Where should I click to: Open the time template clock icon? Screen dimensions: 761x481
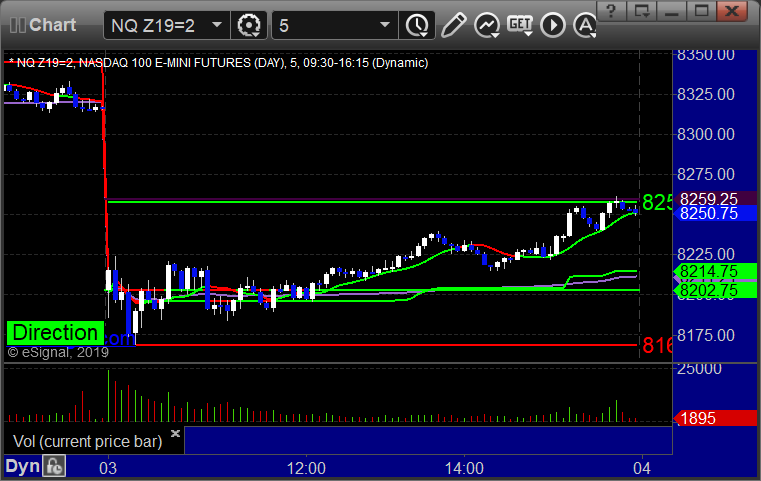tap(417, 25)
